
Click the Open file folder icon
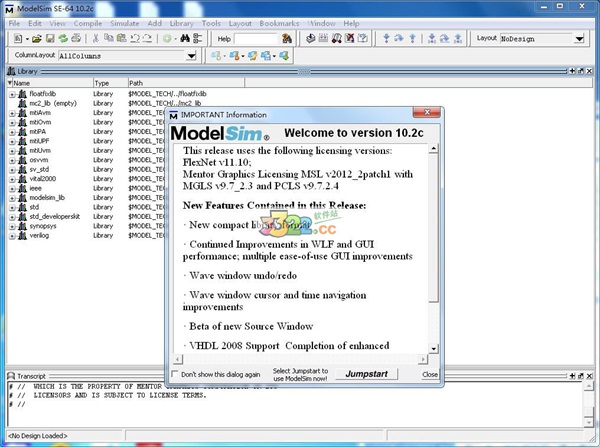(x=34, y=38)
